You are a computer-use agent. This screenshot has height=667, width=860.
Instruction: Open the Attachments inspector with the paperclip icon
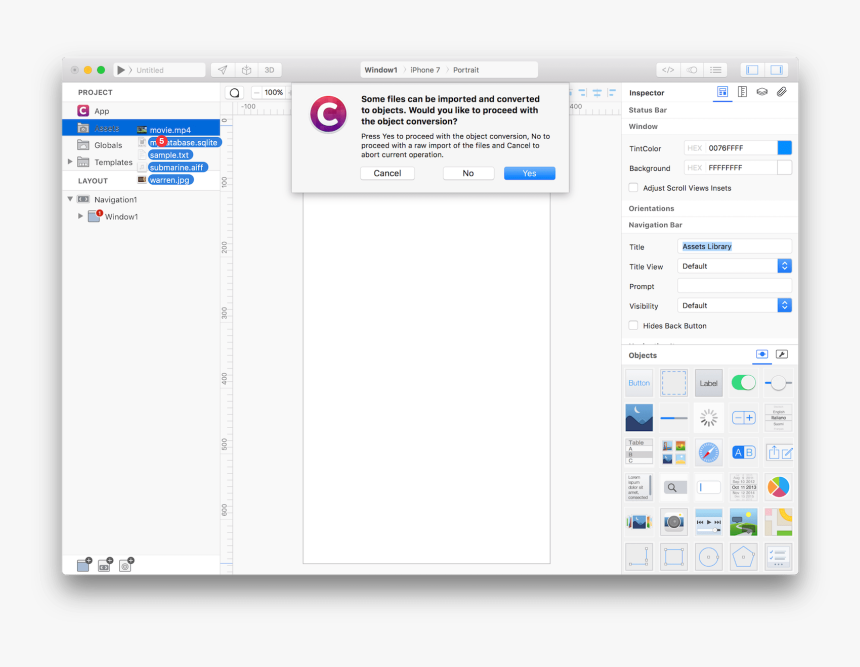pos(783,92)
